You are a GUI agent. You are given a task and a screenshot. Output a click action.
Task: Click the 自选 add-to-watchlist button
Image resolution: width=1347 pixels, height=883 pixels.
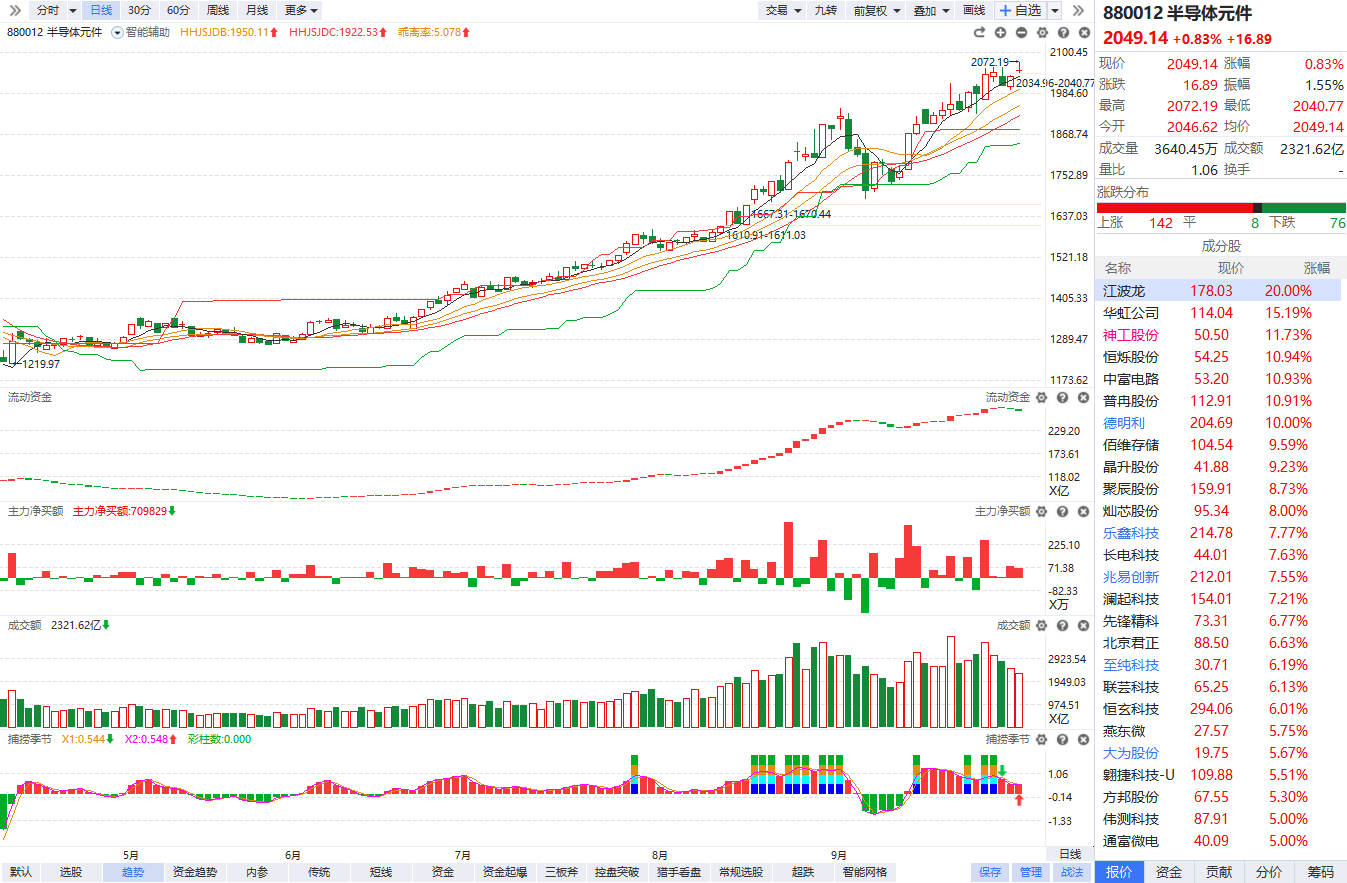click(x=1021, y=10)
